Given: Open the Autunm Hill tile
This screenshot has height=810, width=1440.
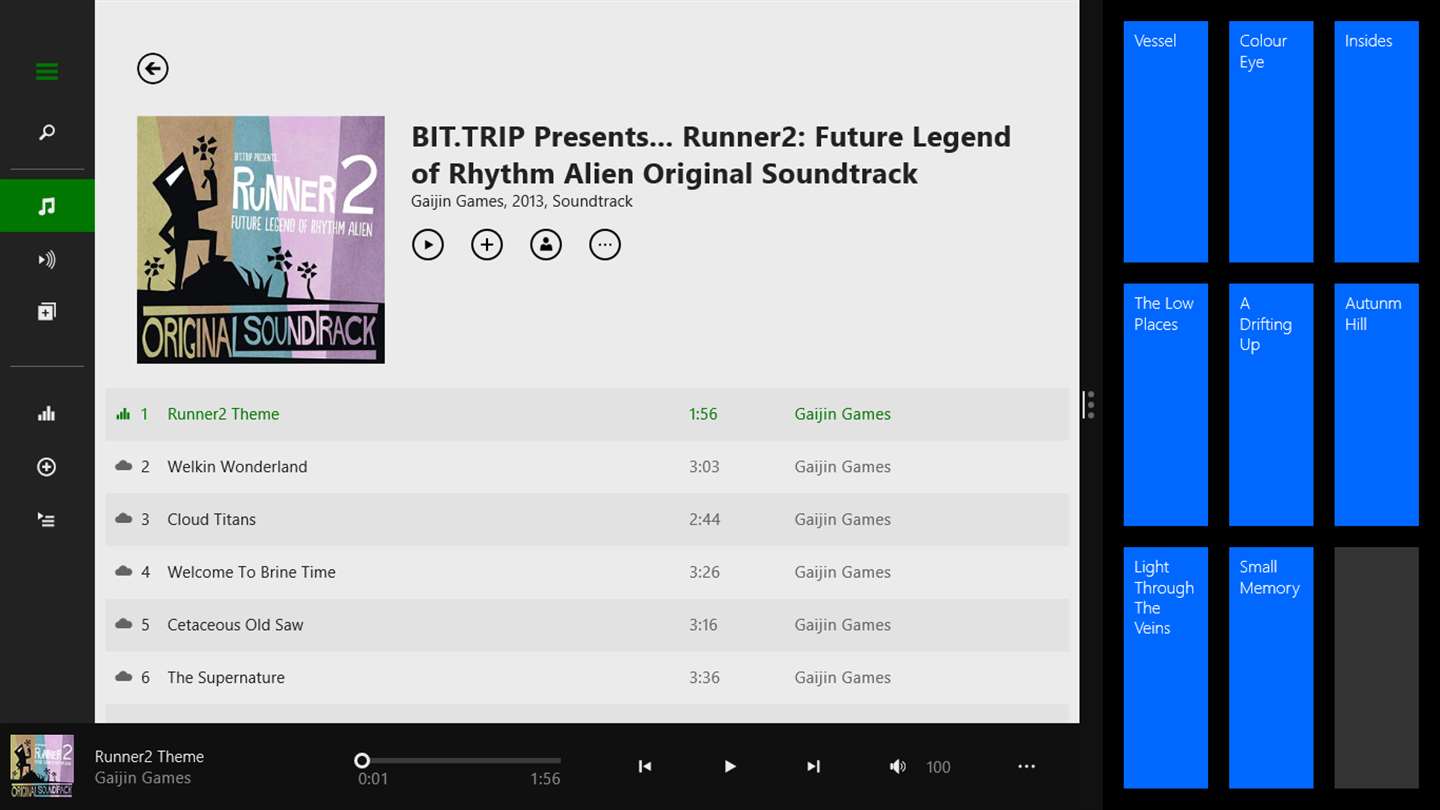Looking at the screenshot, I should pos(1376,405).
